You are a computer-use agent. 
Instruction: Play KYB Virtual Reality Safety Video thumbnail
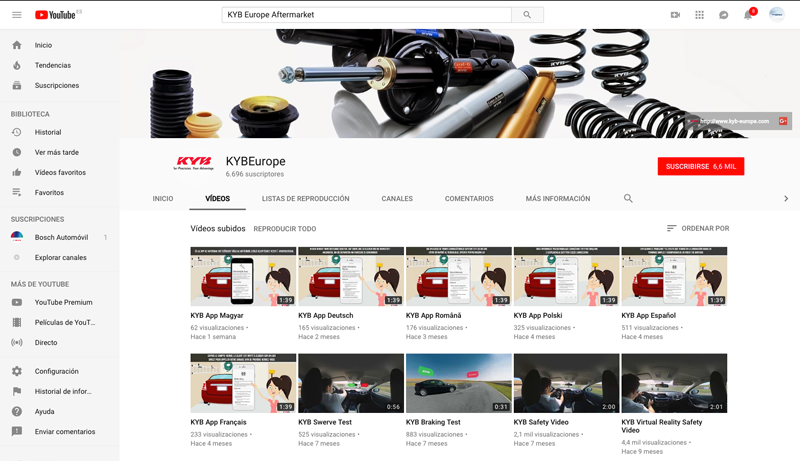pyautogui.click(x=674, y=383)
